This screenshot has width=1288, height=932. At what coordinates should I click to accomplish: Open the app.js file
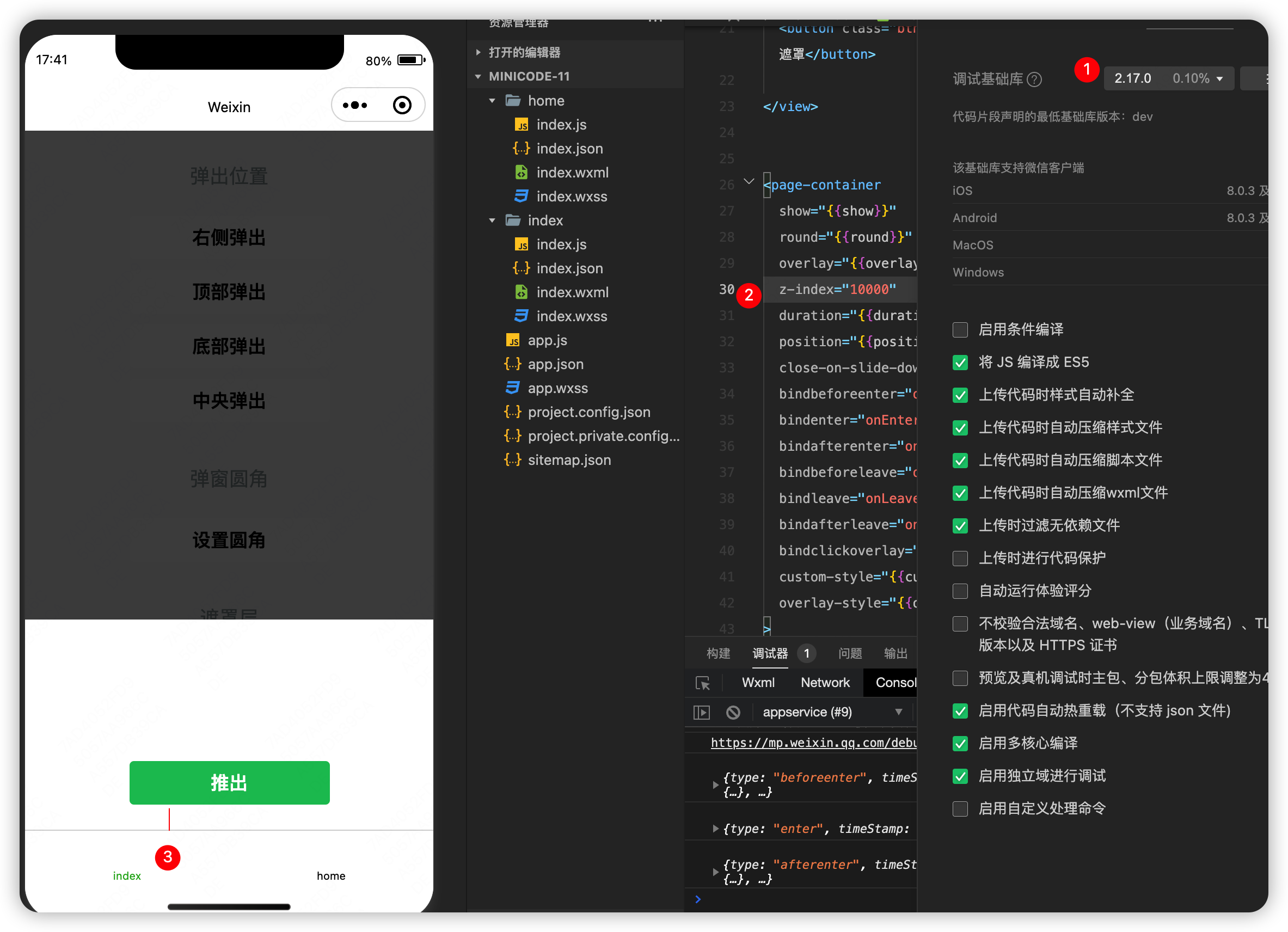[x=547, y=340]
